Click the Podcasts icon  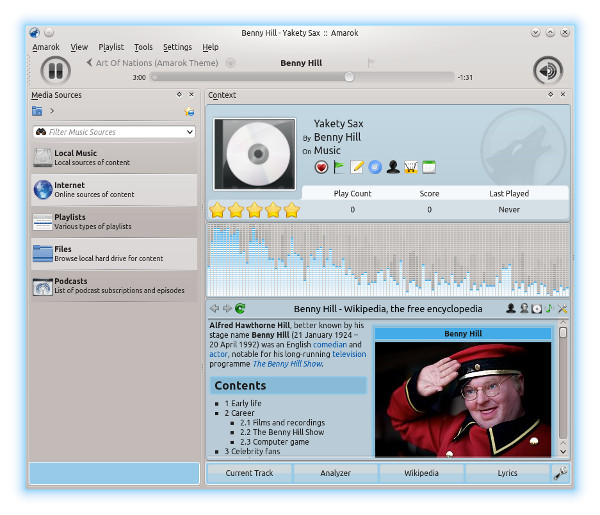[42, 286]
